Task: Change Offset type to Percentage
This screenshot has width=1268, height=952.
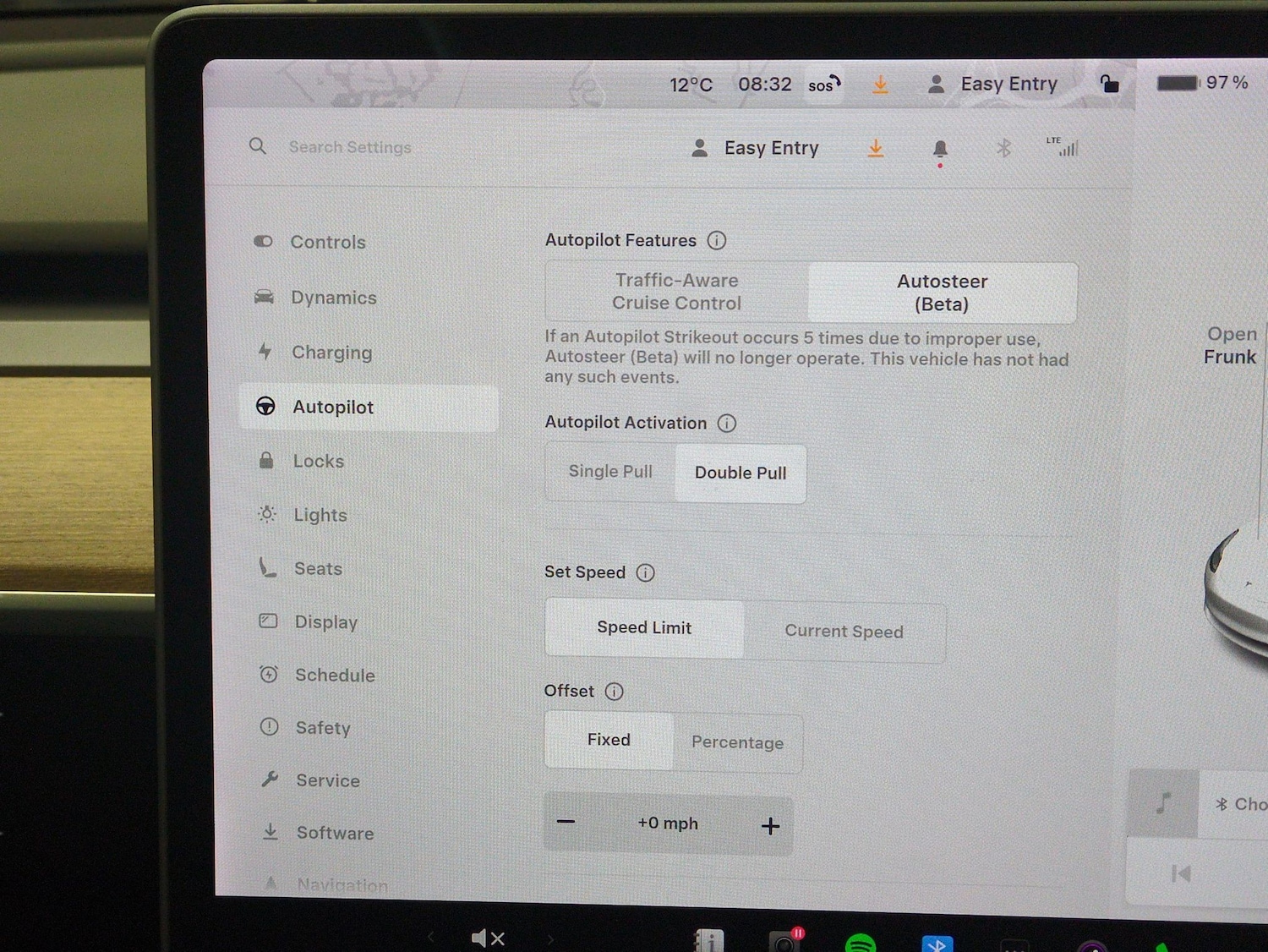Action: [737, 742]
